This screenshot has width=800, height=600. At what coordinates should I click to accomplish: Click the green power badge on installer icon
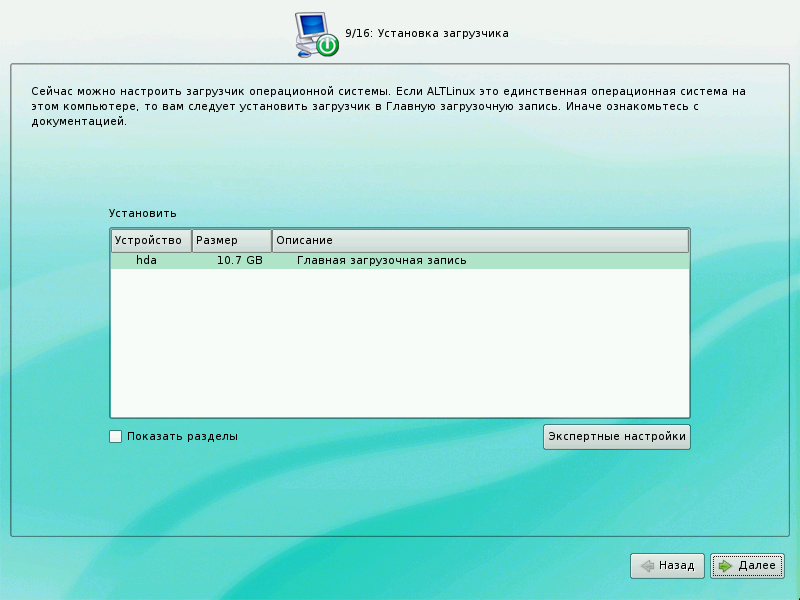pyautogui.click(x=327, y=46)
